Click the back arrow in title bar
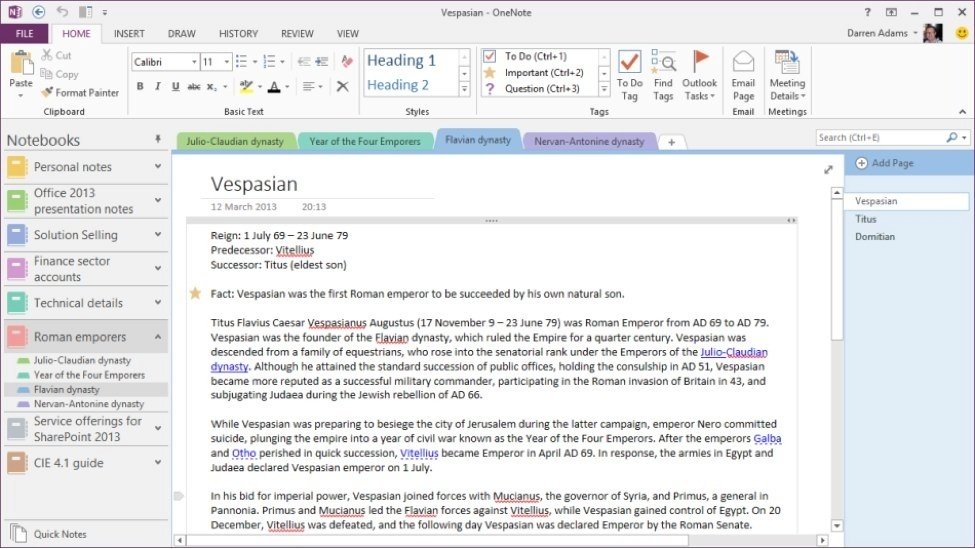This screenshot has width=975, height=549. pyautogui.click(x=39, y=12)
